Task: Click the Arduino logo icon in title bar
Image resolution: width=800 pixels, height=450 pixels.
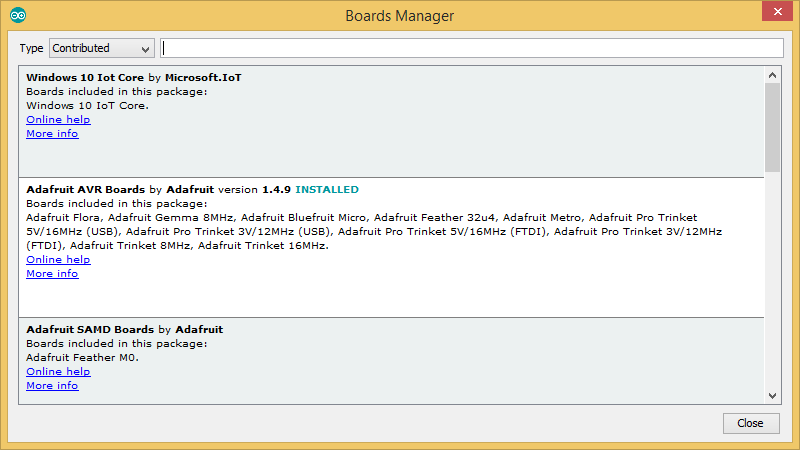Action: point(18,15)
